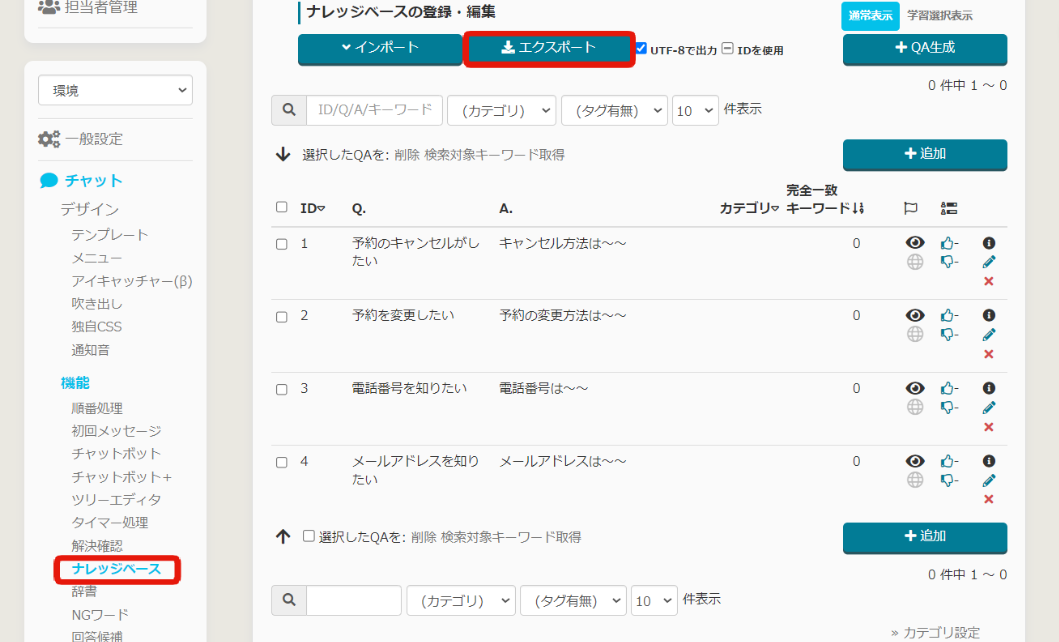
Task: Toggle visibility eye for QA 3
Action: coord(914,388)
